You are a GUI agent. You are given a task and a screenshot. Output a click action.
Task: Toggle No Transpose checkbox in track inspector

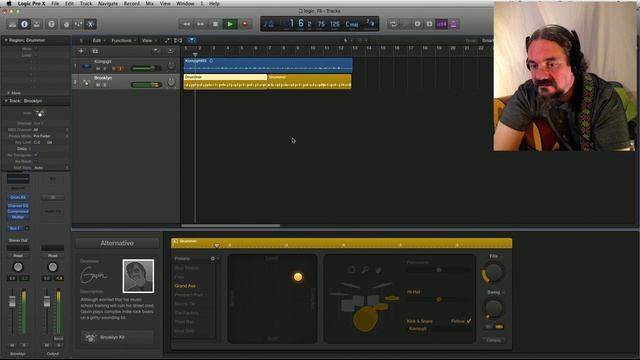tap(36, 155)
